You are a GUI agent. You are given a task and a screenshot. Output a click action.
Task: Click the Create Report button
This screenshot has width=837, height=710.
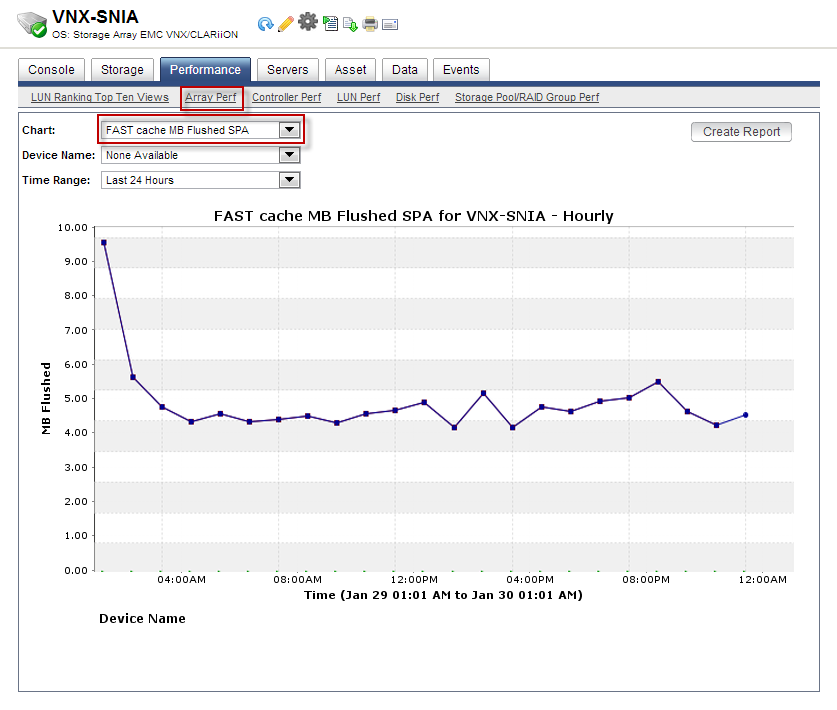click(x=741, y=132)
